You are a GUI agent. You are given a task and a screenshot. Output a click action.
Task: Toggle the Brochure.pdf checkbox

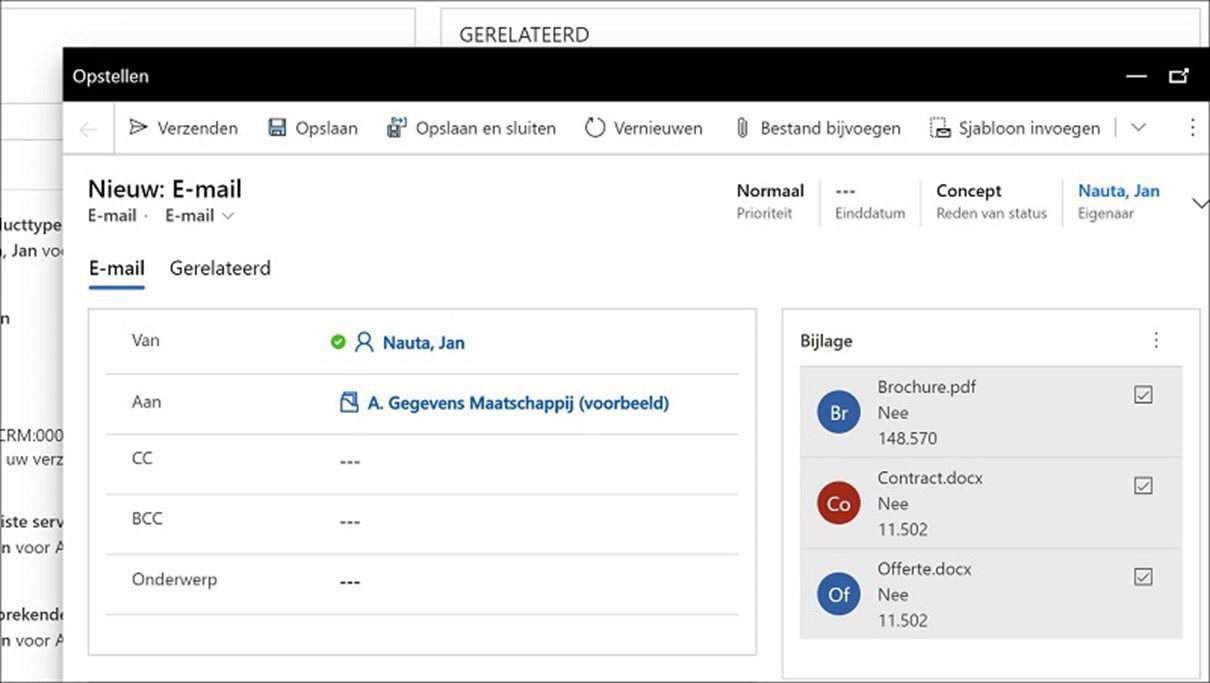pyautogui.click(x=1143, y=395)
